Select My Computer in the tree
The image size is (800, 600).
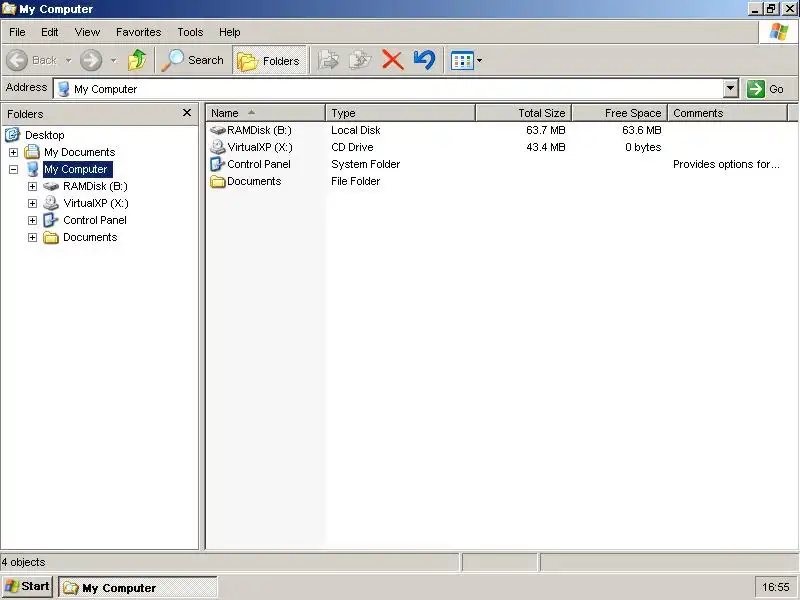78,169
